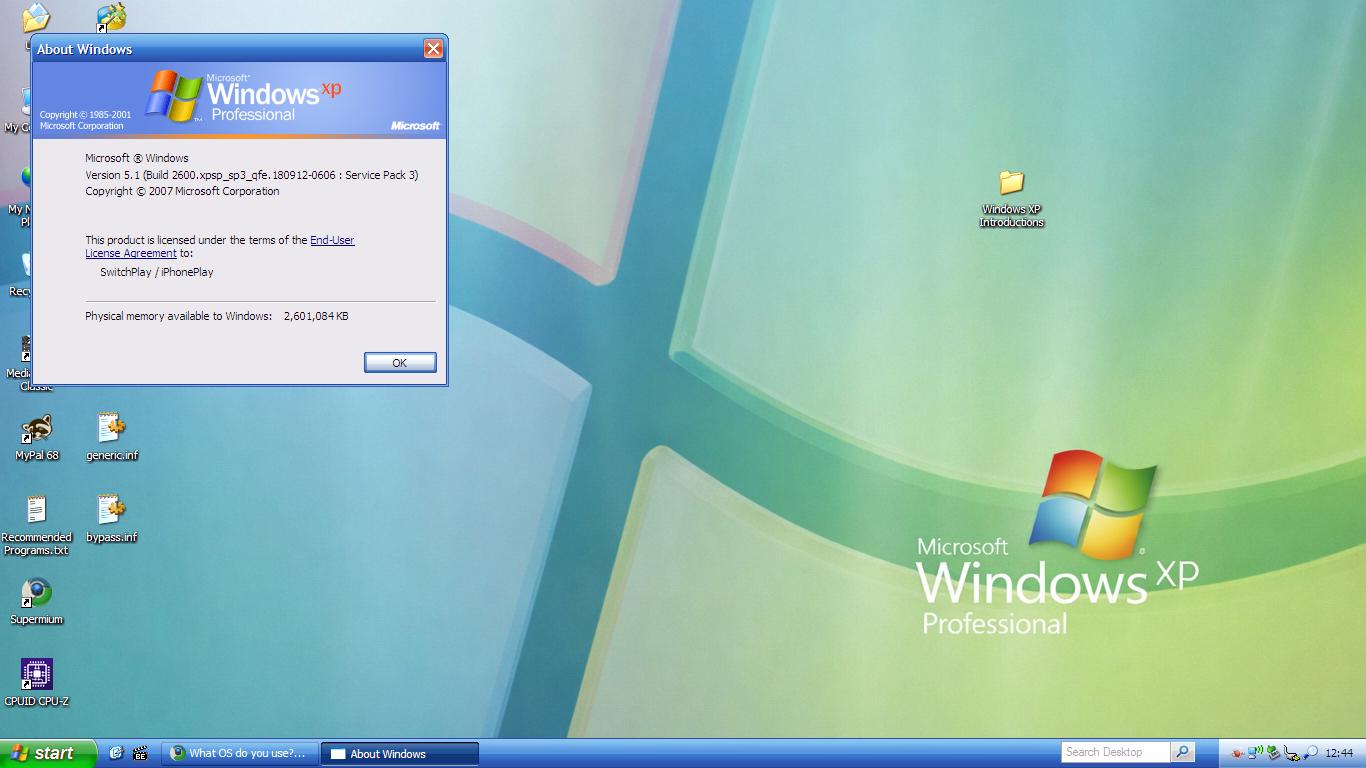Click the Search Desktop magnifier button
Viewport: 1366px width, 768px height.
coord(1182,752)
